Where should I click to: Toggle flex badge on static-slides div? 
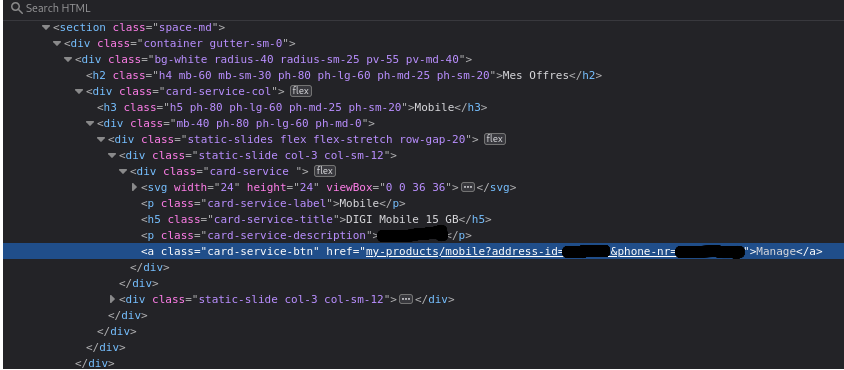(x=494, y=139)
